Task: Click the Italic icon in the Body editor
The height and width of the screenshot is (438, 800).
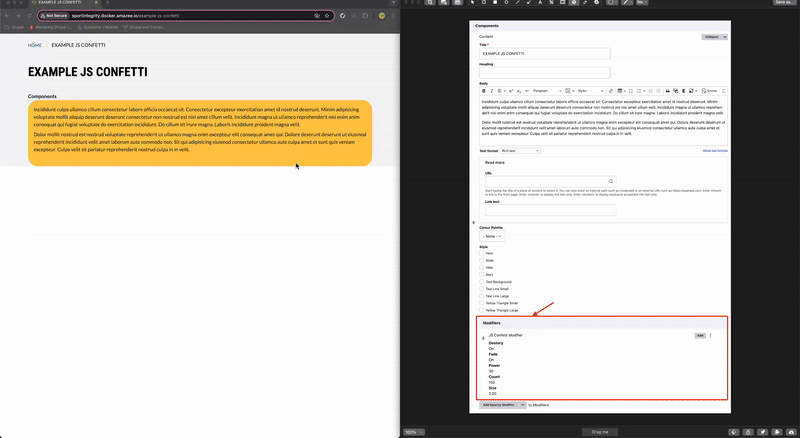Action: [x=492, y=90]
